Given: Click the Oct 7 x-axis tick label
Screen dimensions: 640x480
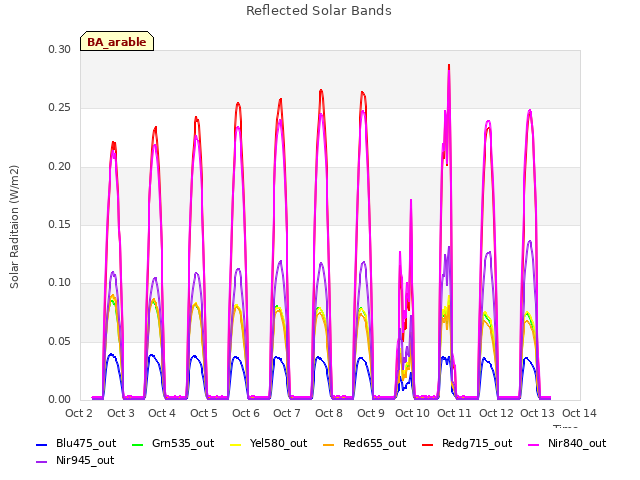Looking at the screenshot, I should click(287, 413).
